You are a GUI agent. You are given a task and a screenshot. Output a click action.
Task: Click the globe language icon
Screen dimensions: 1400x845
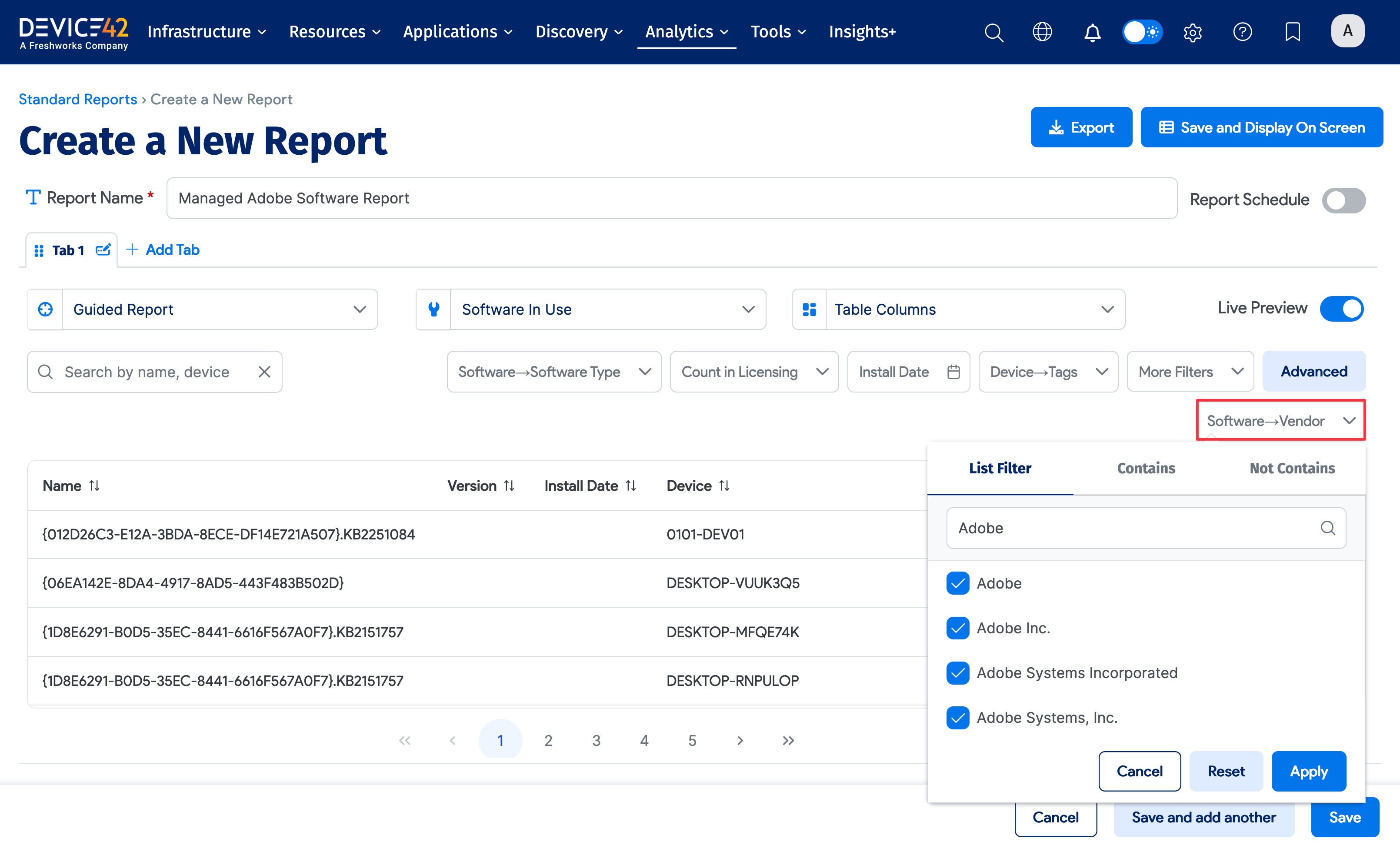(x=1042, y=32)
